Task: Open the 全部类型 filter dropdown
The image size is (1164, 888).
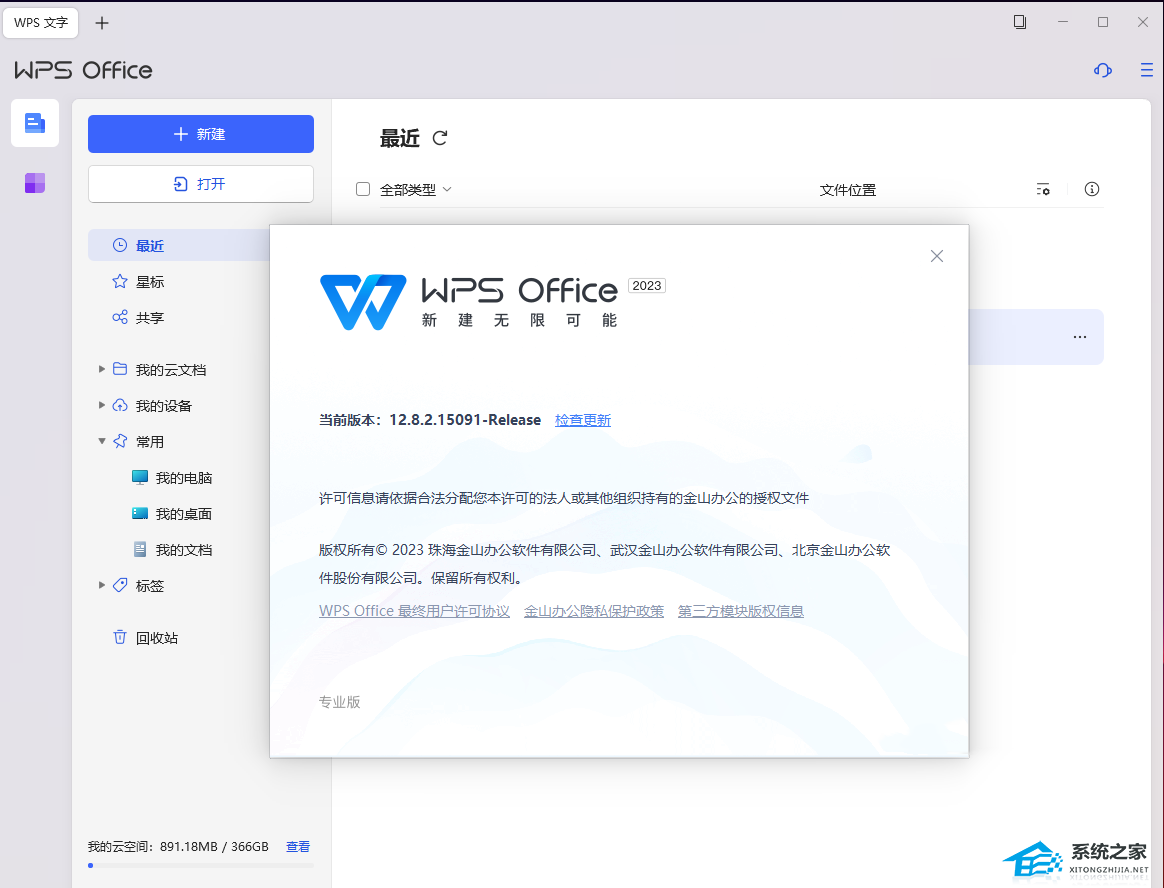Action: (416, 190)
